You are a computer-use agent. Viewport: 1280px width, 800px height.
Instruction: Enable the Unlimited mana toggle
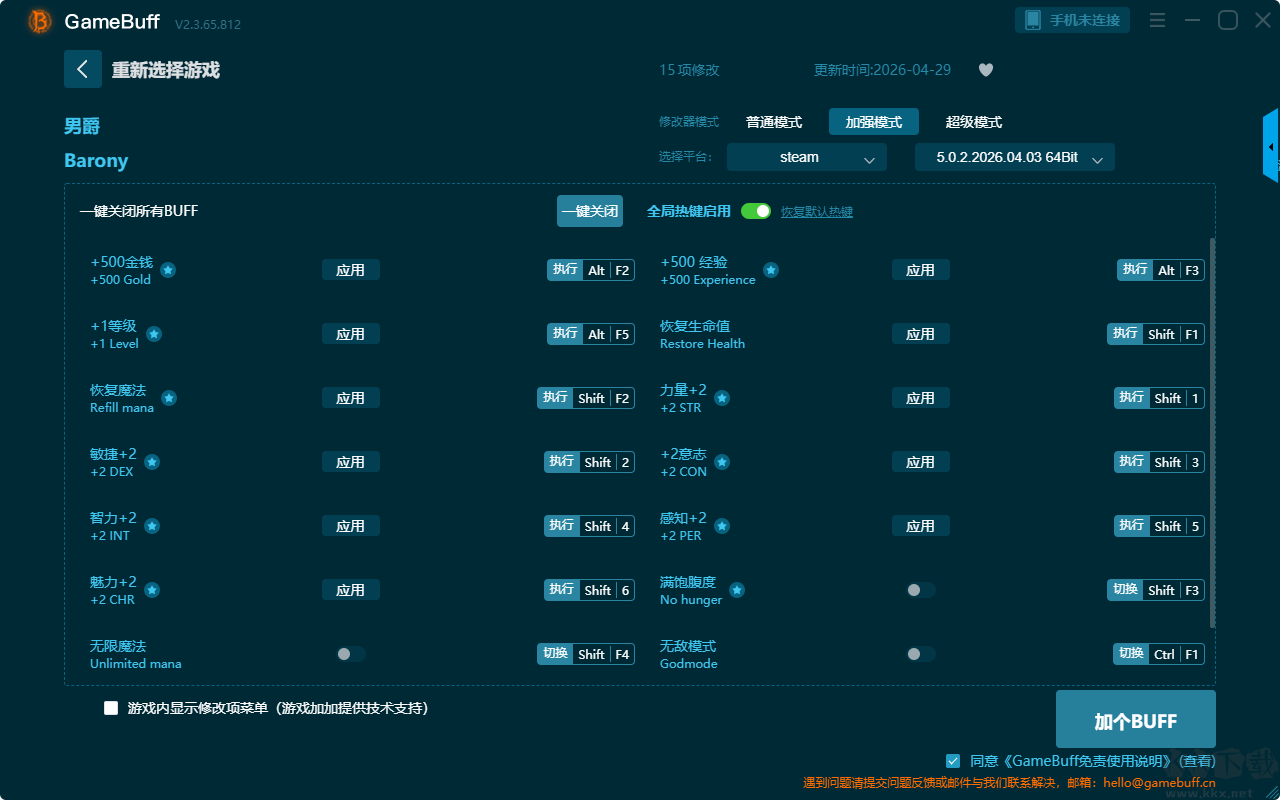(351, 654)
